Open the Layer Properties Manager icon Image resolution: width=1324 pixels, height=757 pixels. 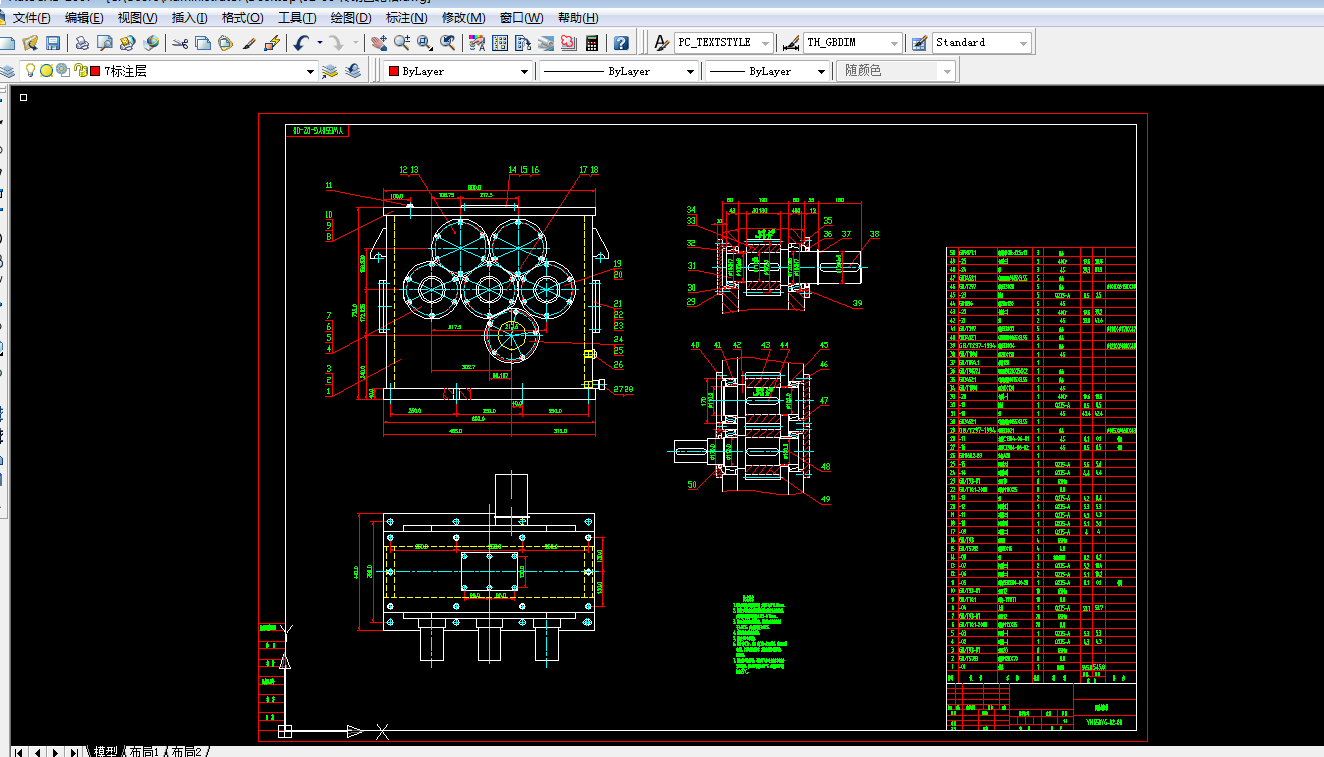[x=9, y=71]
